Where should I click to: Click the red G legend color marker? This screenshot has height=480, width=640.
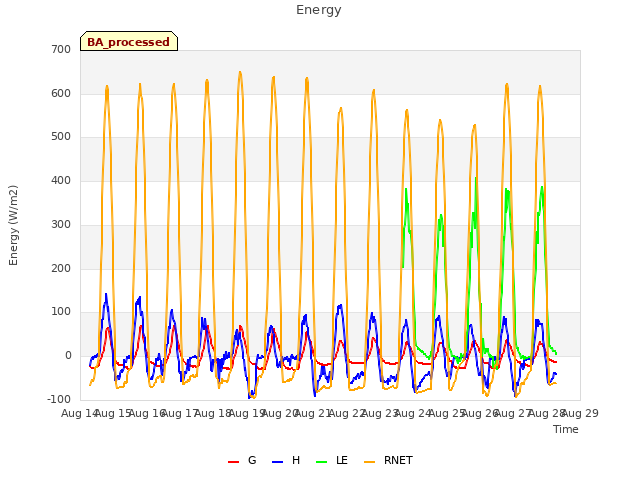pos(233,462)
